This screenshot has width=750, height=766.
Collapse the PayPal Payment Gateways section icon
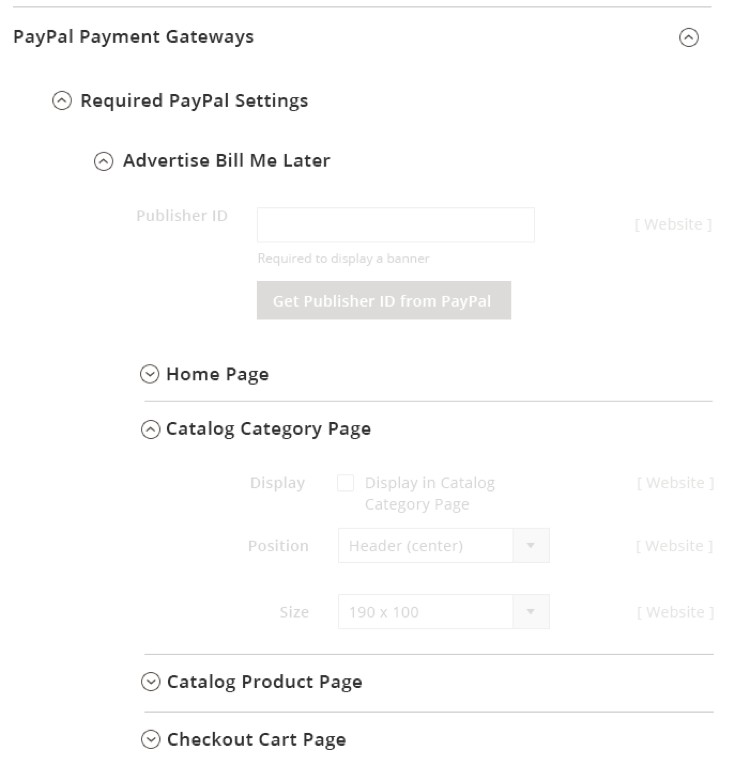(x=687, y=38)
